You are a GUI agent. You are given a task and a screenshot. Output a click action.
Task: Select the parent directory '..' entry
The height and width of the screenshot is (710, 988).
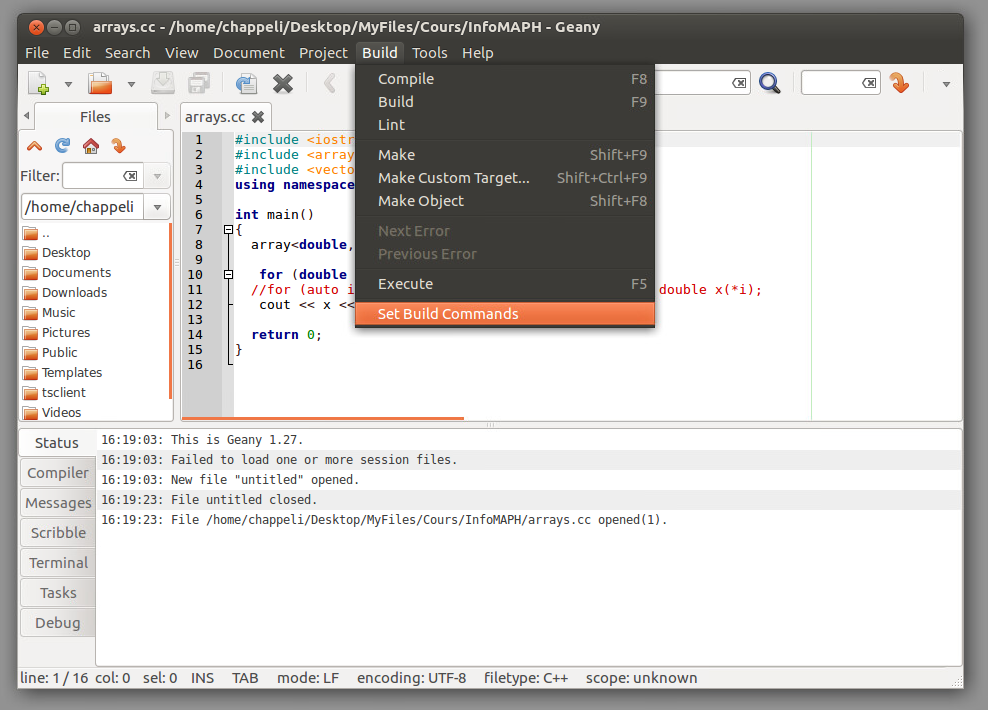pos(96,234)
